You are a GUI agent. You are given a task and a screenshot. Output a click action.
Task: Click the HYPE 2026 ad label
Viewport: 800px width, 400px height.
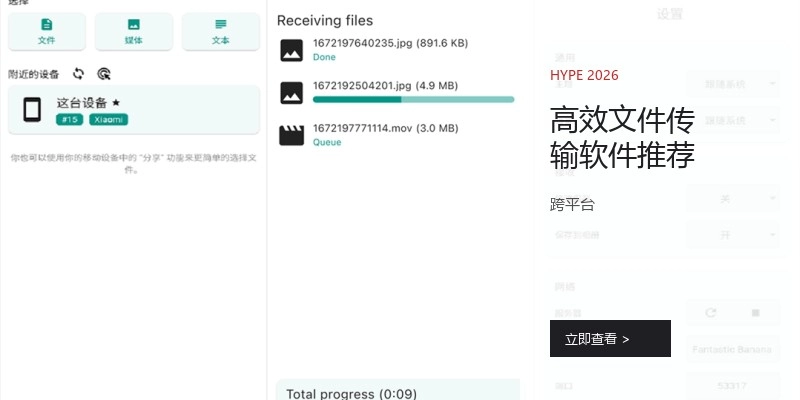[584, 76]
